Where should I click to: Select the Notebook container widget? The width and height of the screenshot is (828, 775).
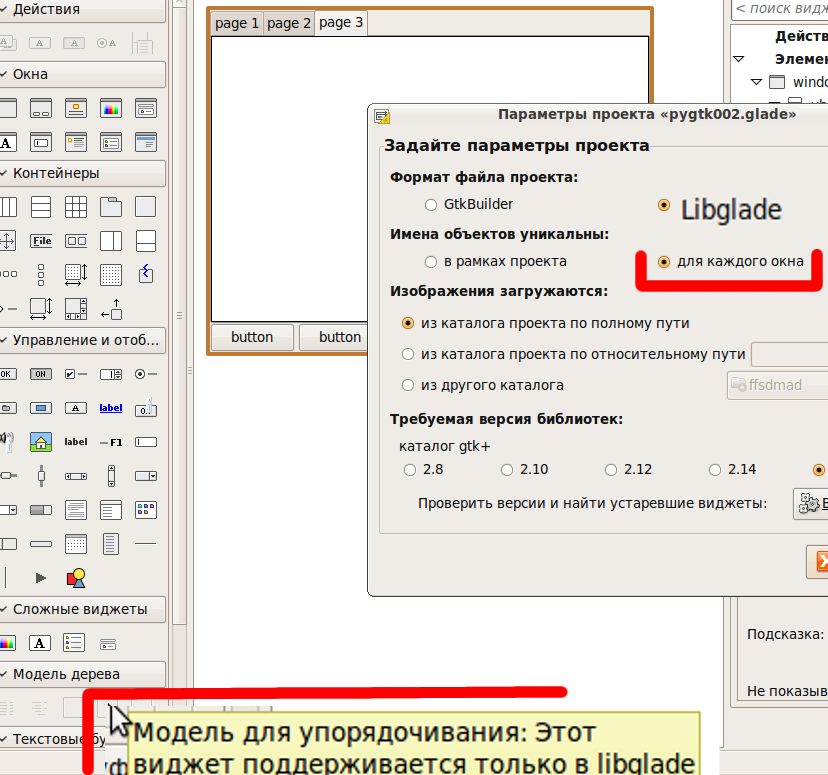[x=111, y=207]
